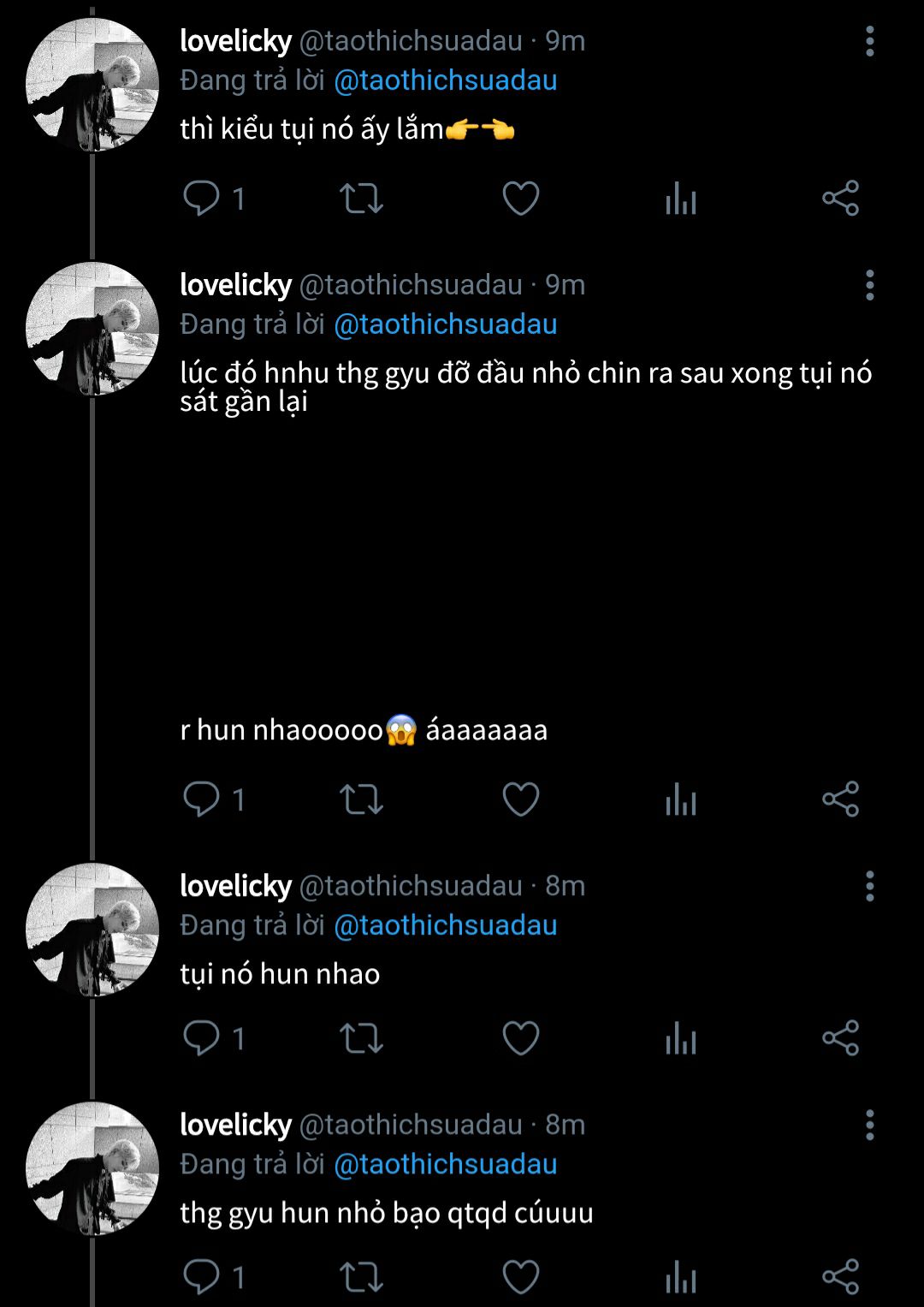924x1307 pixels.
Task: Like the "tụi nó hun nhao" tweet
Action: [520, 1038]
